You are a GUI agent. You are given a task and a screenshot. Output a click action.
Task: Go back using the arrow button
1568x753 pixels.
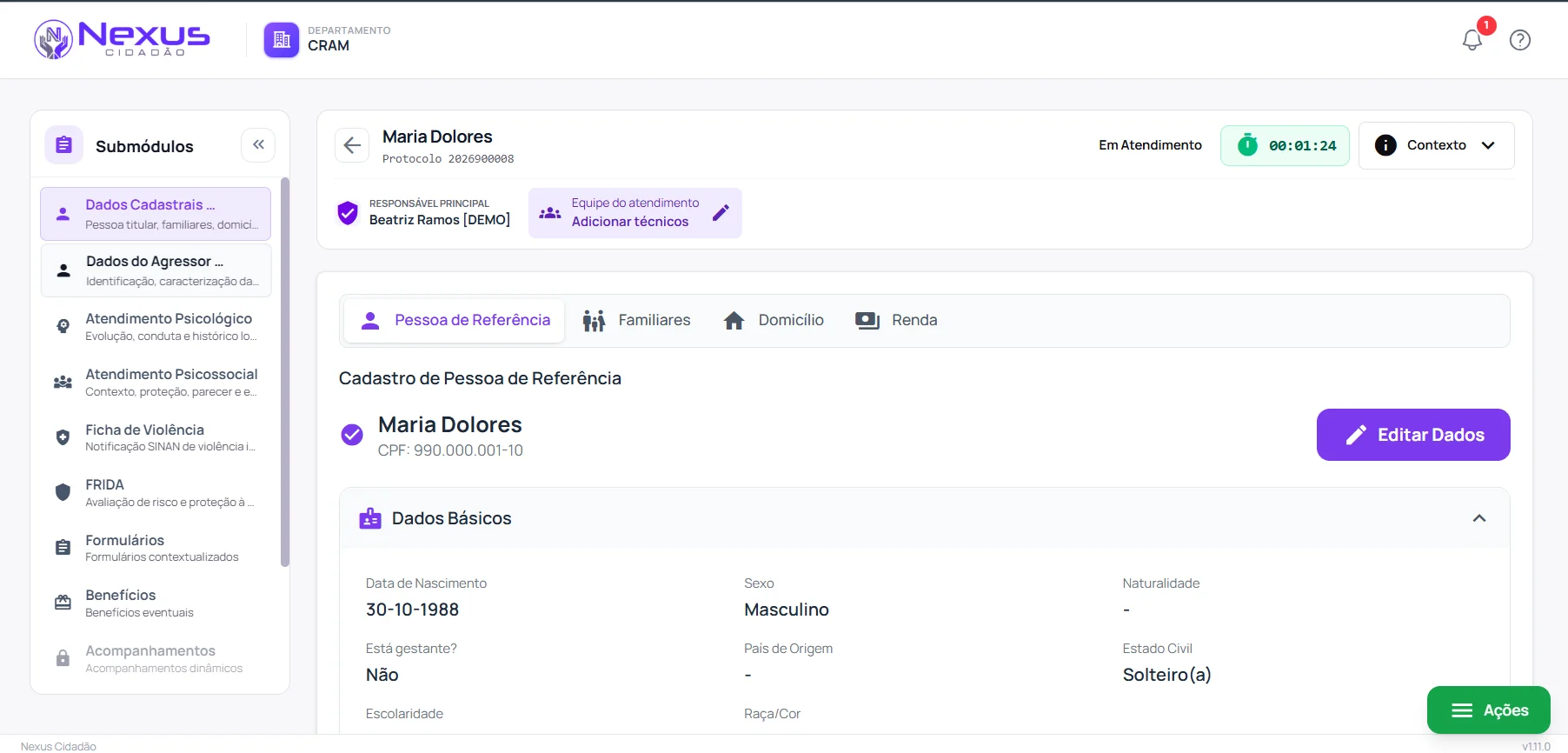[352, 145]
